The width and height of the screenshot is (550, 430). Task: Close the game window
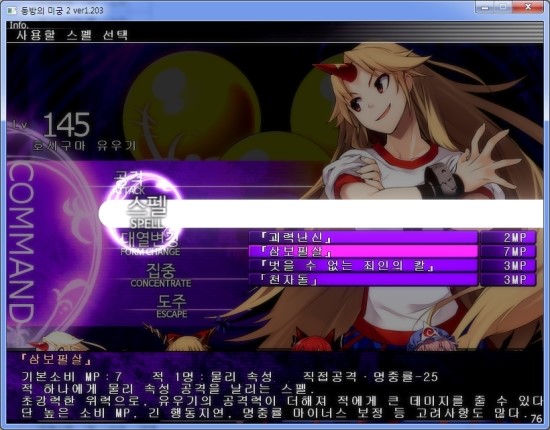tap(528, 7)
